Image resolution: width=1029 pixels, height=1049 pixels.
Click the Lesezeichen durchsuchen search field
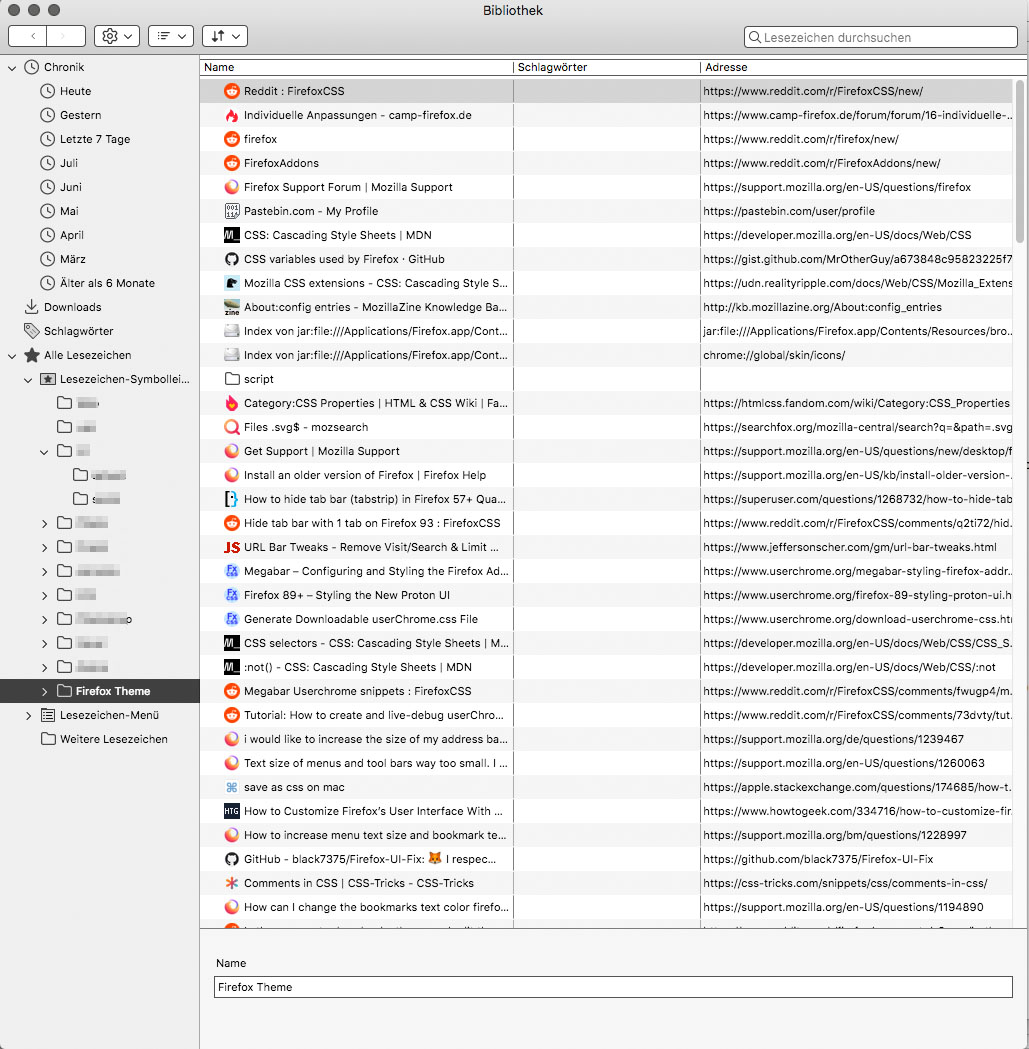click(x=880, y=37)
